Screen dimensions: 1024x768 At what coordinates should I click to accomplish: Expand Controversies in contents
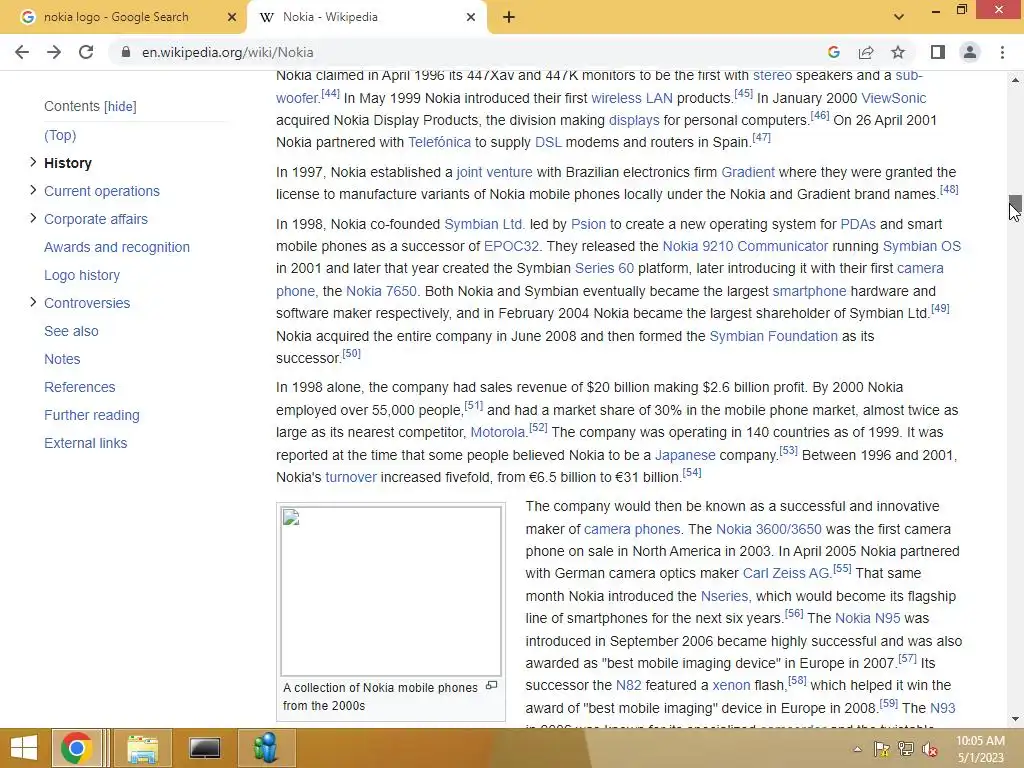tap(33, 303)
